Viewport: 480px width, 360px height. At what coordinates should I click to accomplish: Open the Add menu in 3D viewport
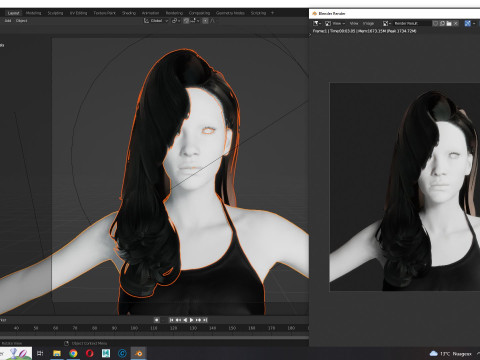[x=8, y=21]
